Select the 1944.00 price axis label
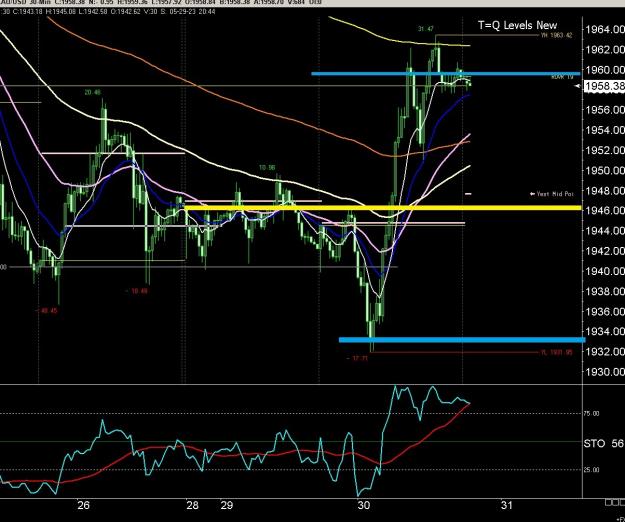The width and height of the screenshot is (625, 522). tap(604, 230)
